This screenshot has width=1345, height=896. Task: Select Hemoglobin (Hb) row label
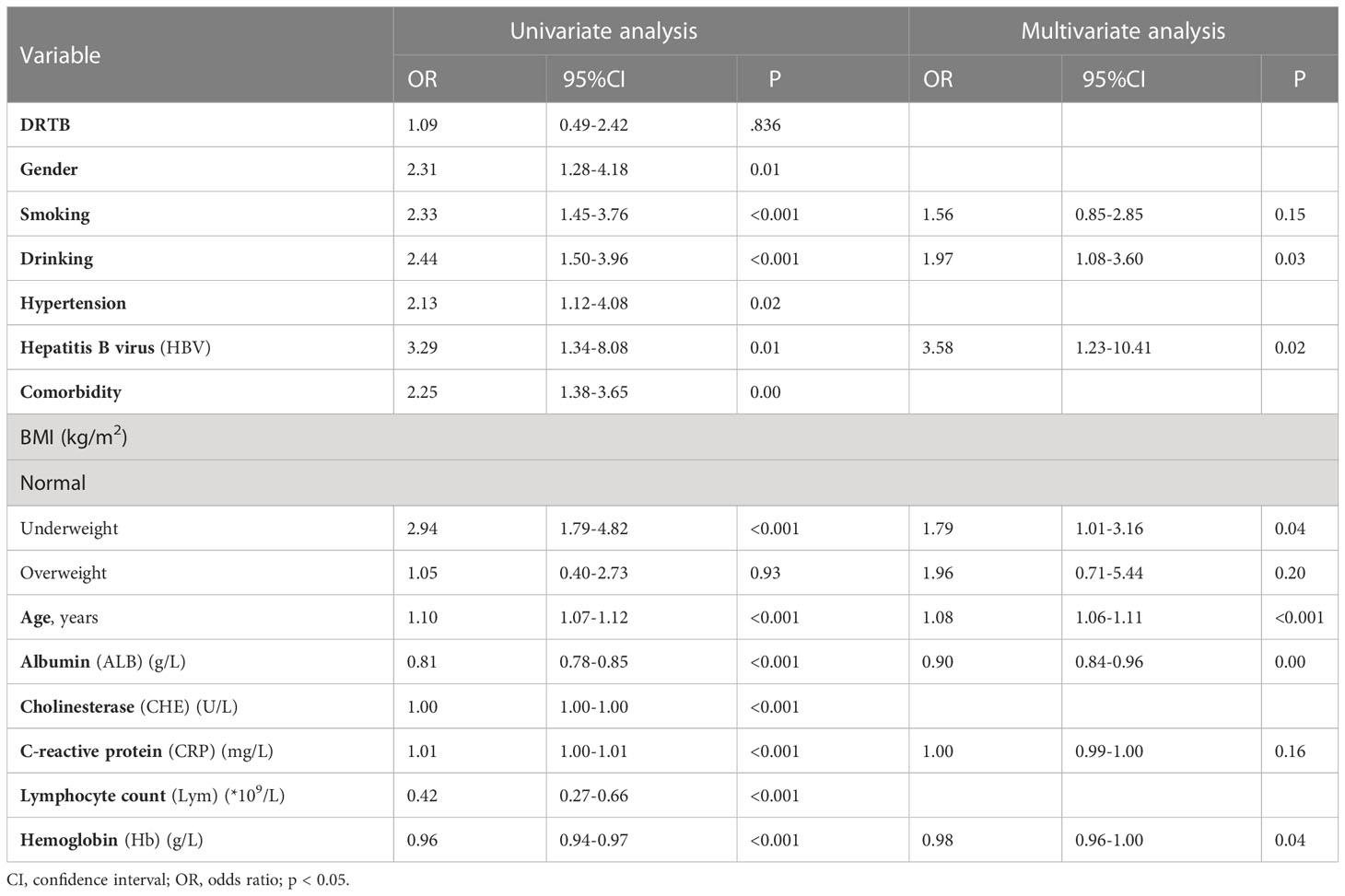[111, 841]
